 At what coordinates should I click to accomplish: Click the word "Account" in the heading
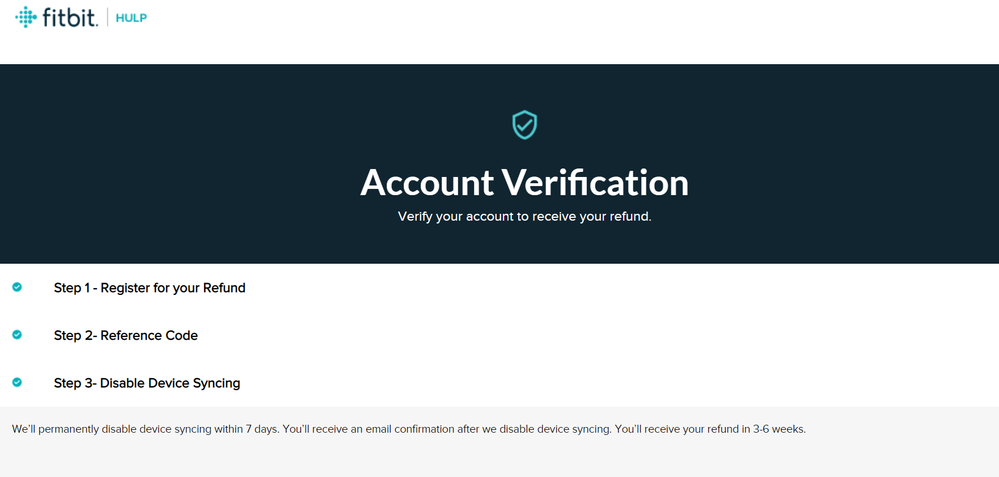tap(427, 183)
